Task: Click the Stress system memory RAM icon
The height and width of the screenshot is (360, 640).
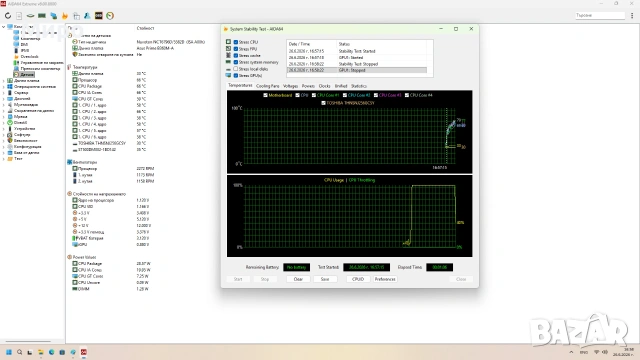Action: coord(228,62)
